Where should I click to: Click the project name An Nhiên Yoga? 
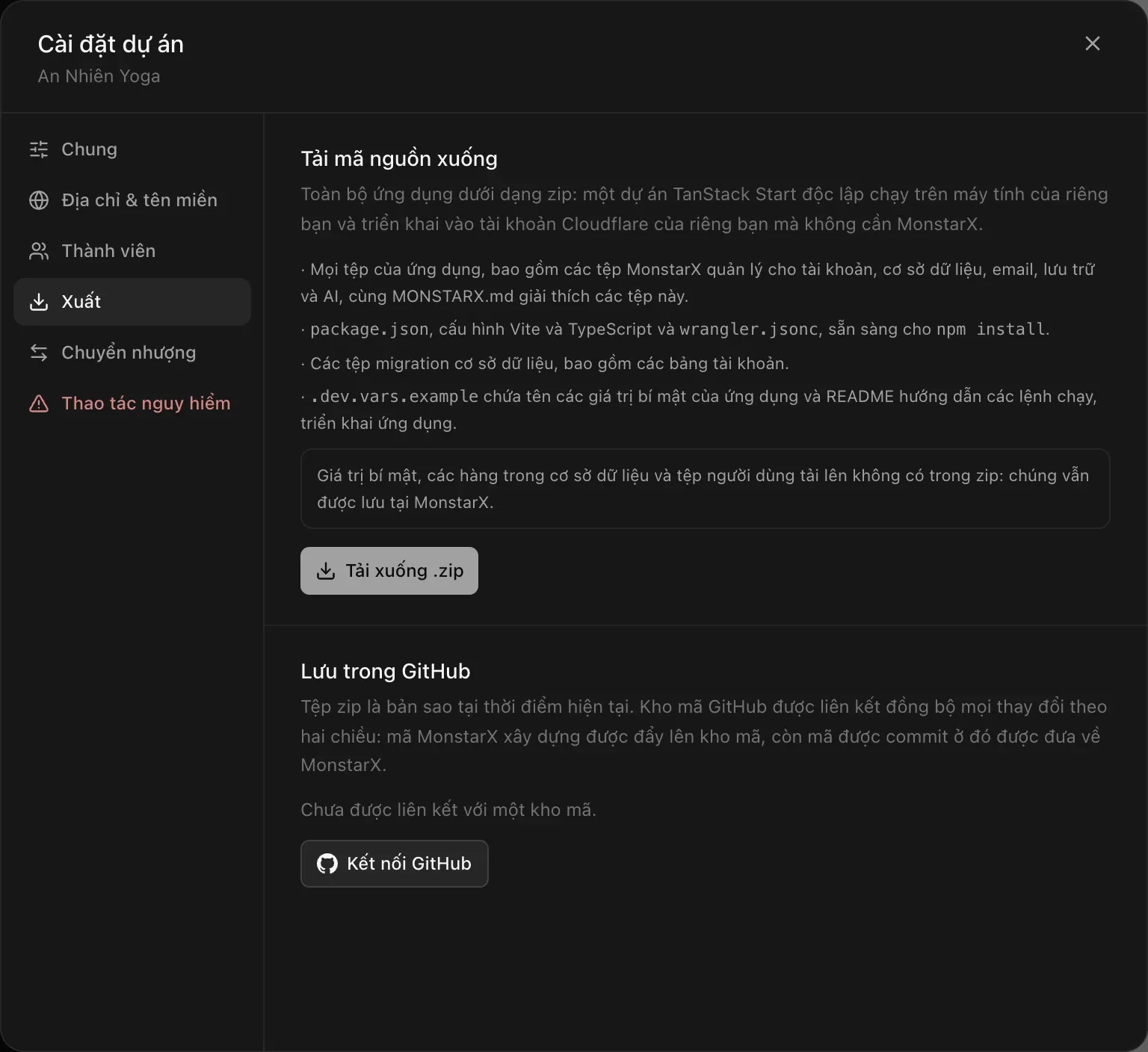pos(99,76)
